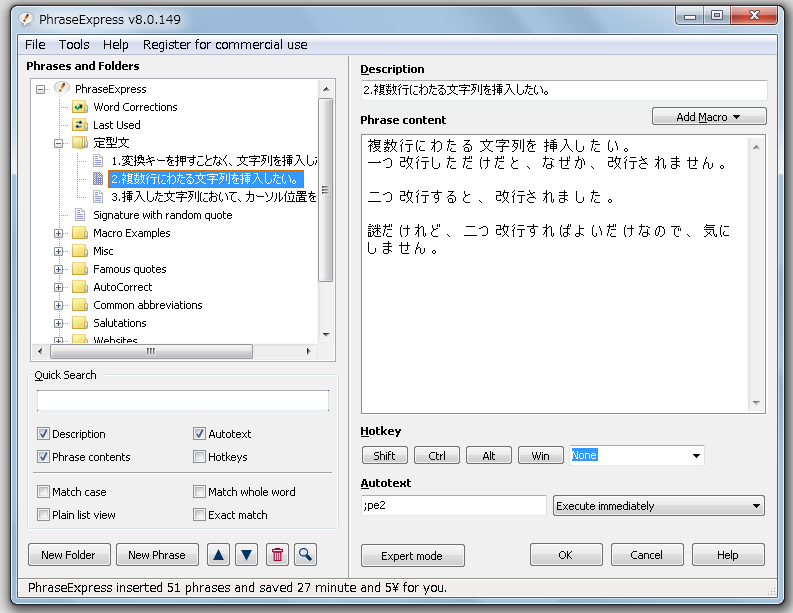Toggle the Ctrl hotkey modifier
The width and height of the screenshot is (793, 613).
coord(436,455)
